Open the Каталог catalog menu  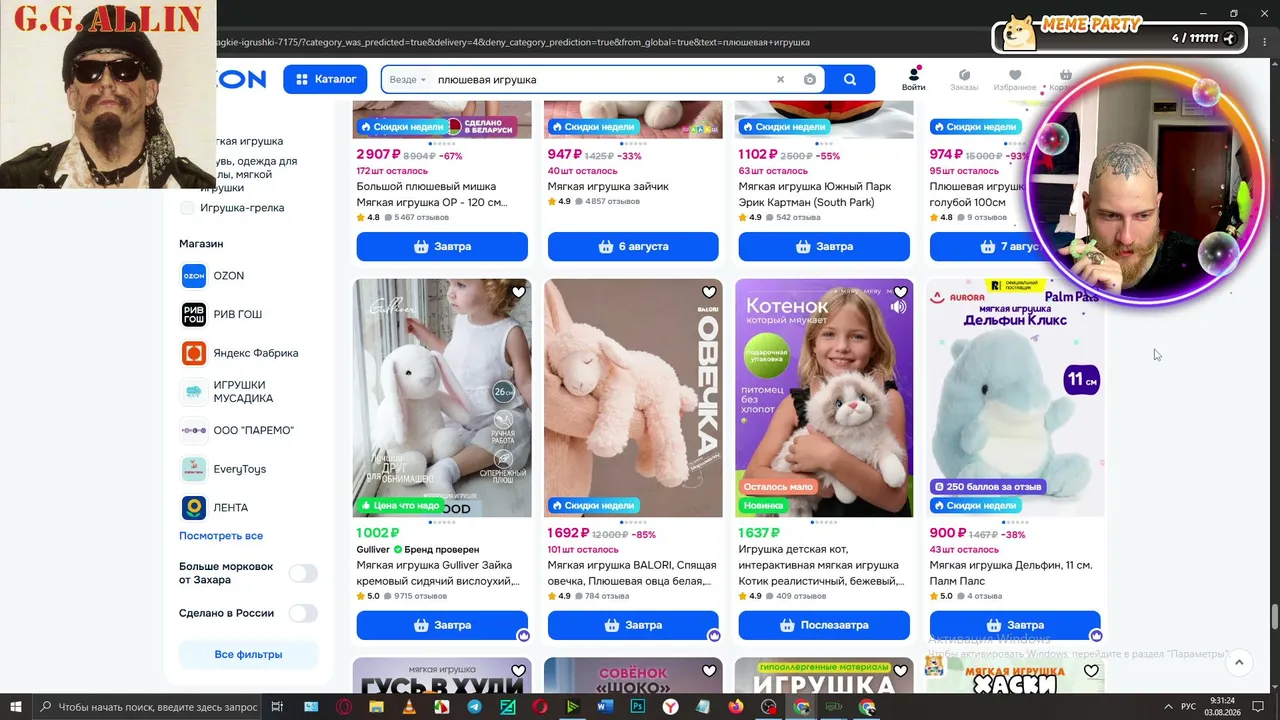point(325,79)
